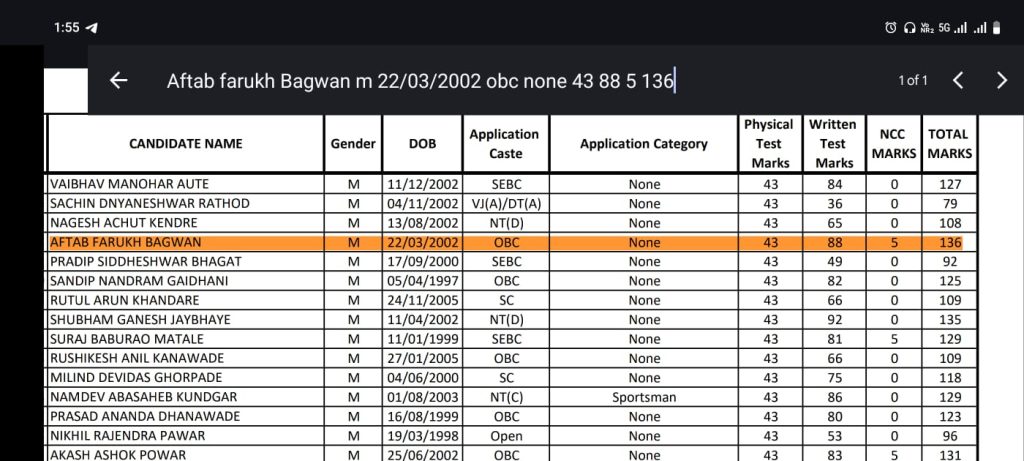Screen dimensions: 1024x461
Task: Tap the clock time 1:55
Action: pos(66,28)
